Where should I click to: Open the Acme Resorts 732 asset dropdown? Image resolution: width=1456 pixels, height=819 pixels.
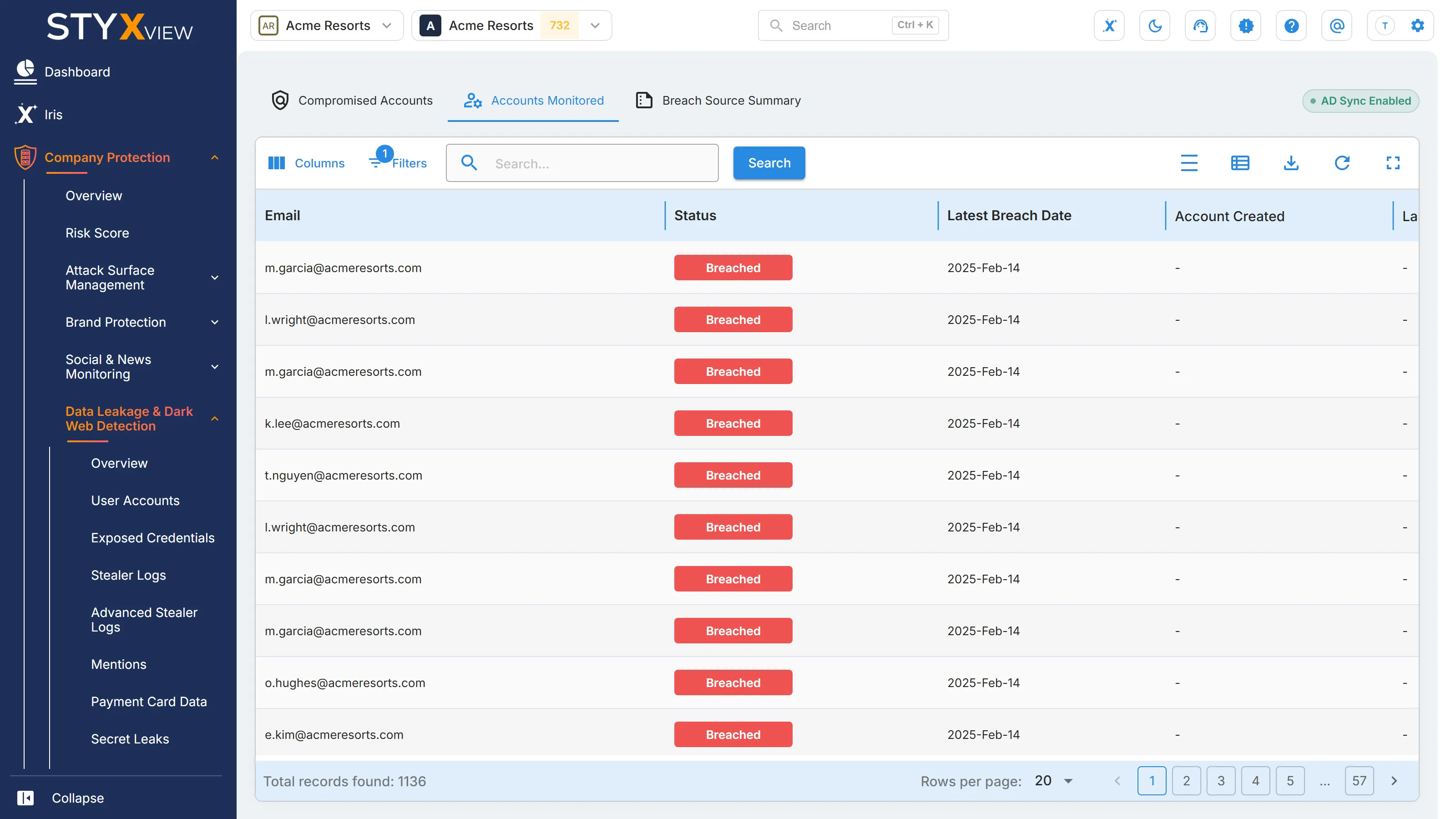511,25
